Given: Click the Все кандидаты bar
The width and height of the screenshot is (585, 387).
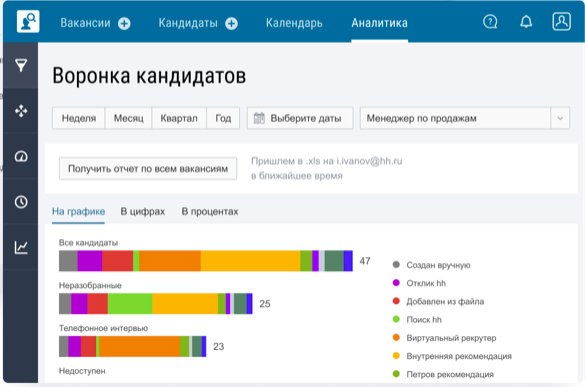Looking at the screenshot, I should click(206, 261).
